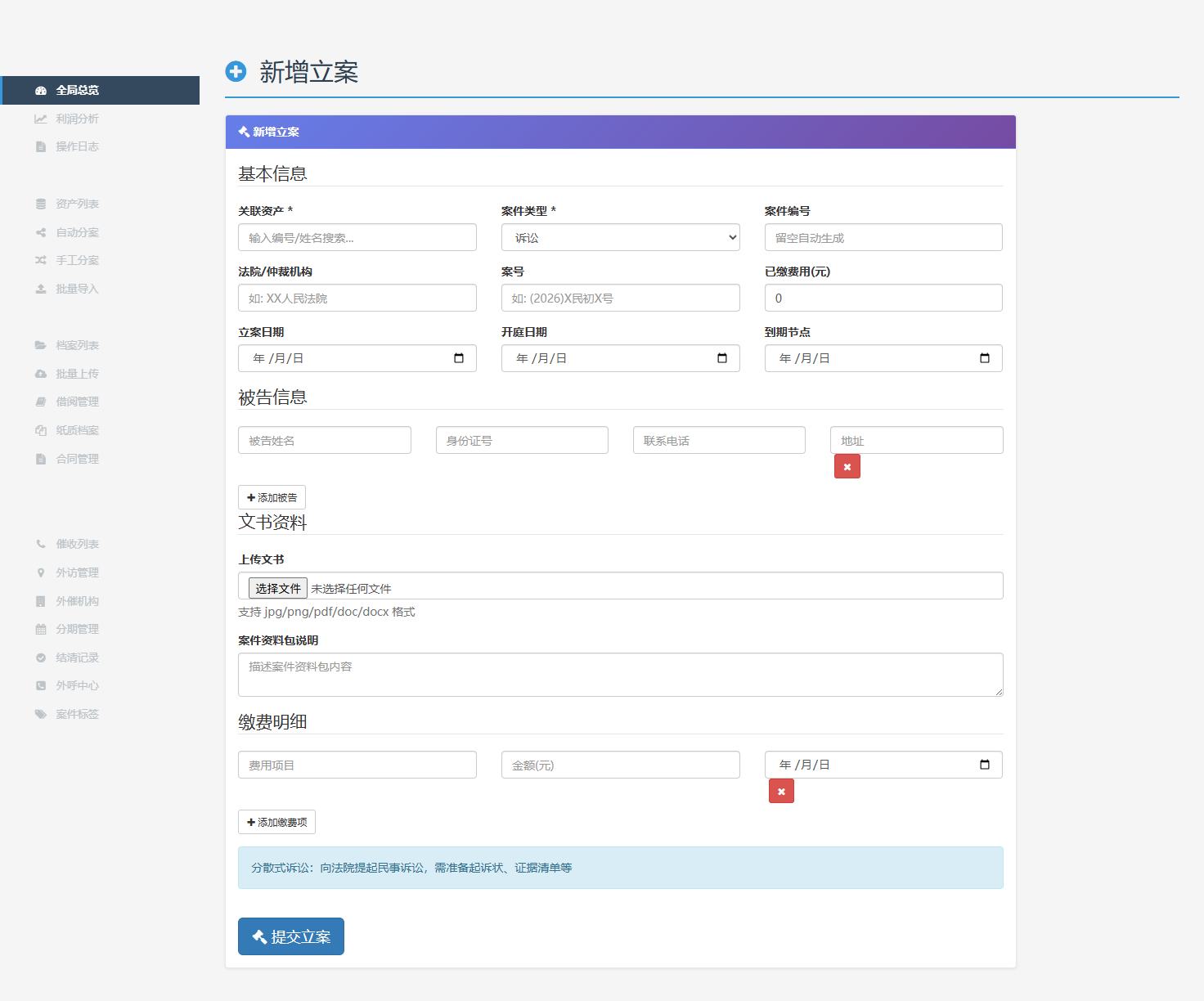
Task: Focus the 已缴费用(元) input field
Action: click(883, 298)
